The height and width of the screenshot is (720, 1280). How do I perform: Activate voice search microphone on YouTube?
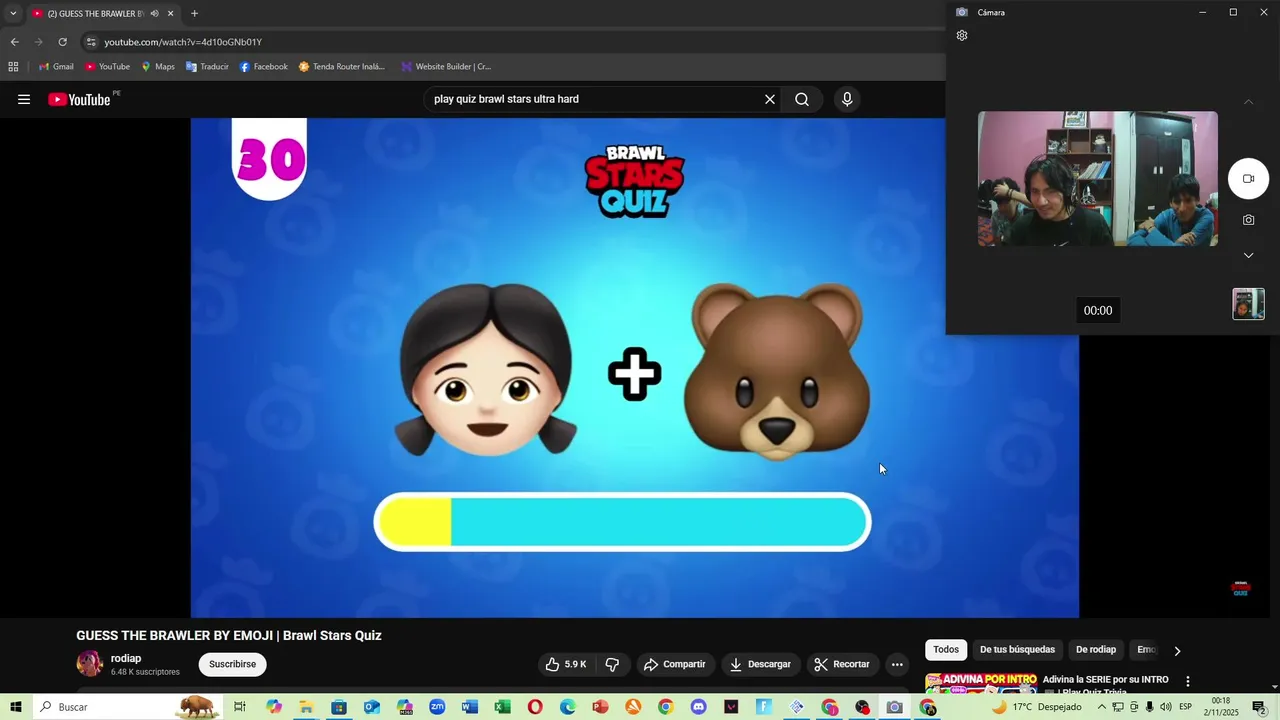point(847,99)
